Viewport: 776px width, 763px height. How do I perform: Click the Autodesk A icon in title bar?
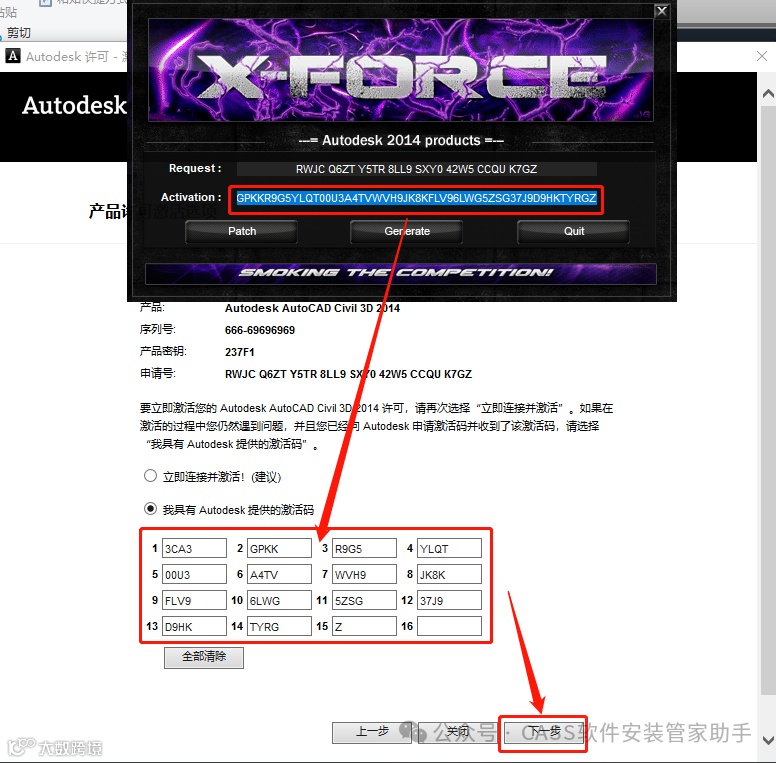pyautogui.click(x=13, y=56)
